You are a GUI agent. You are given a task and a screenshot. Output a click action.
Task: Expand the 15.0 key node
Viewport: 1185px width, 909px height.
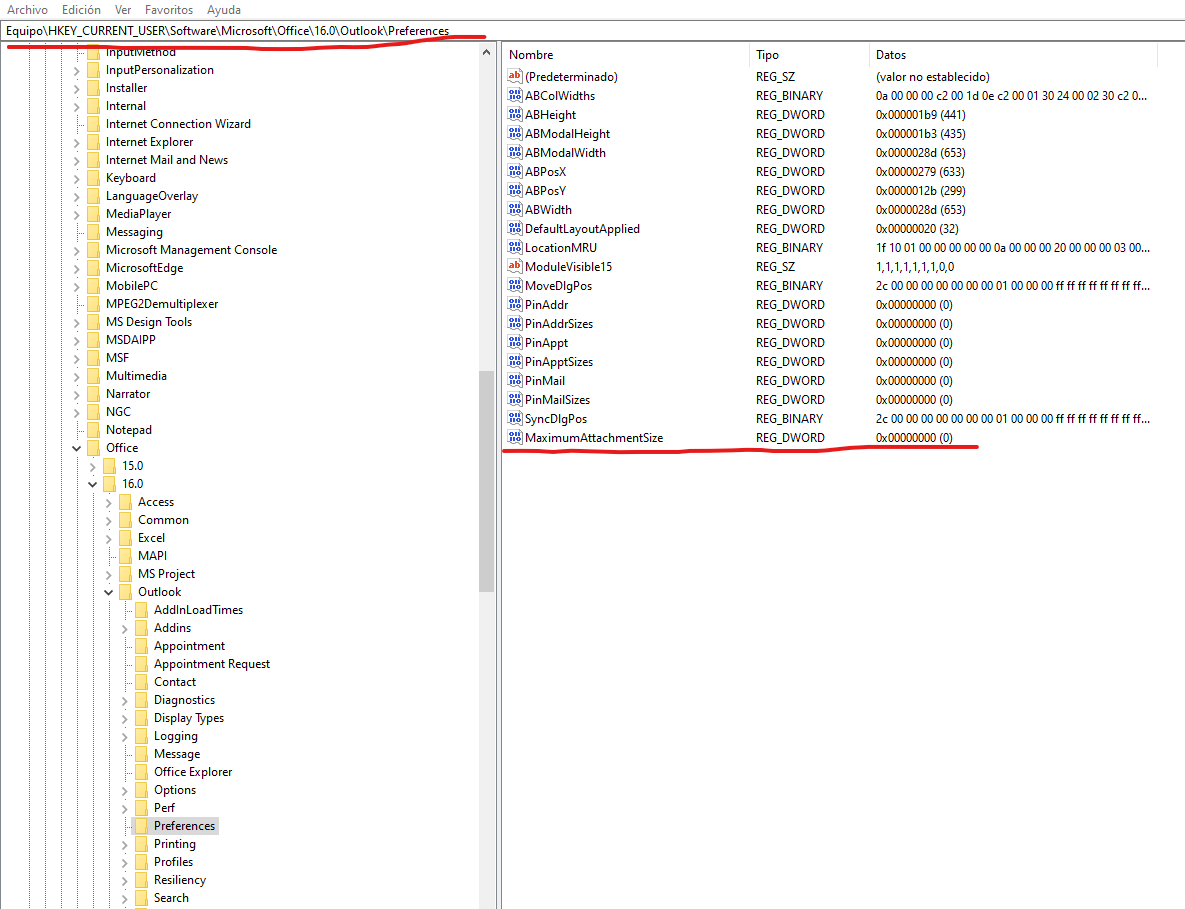click(93, 466)
